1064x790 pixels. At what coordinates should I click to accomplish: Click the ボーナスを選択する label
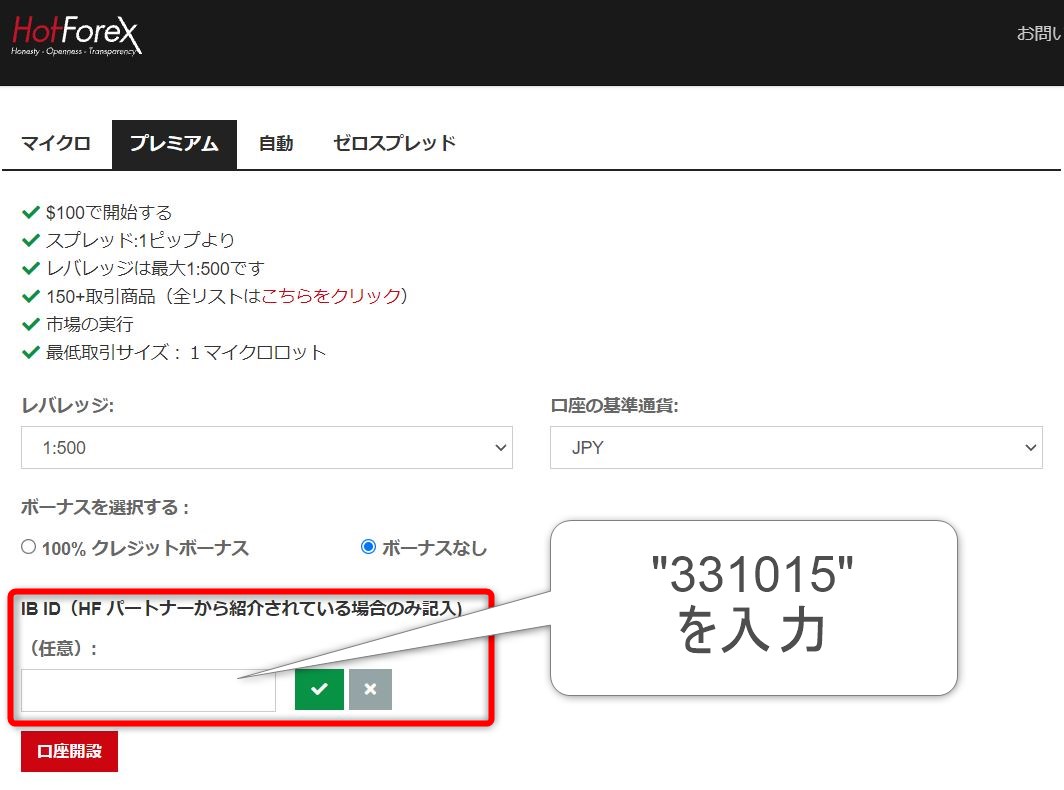pos(105,507)
